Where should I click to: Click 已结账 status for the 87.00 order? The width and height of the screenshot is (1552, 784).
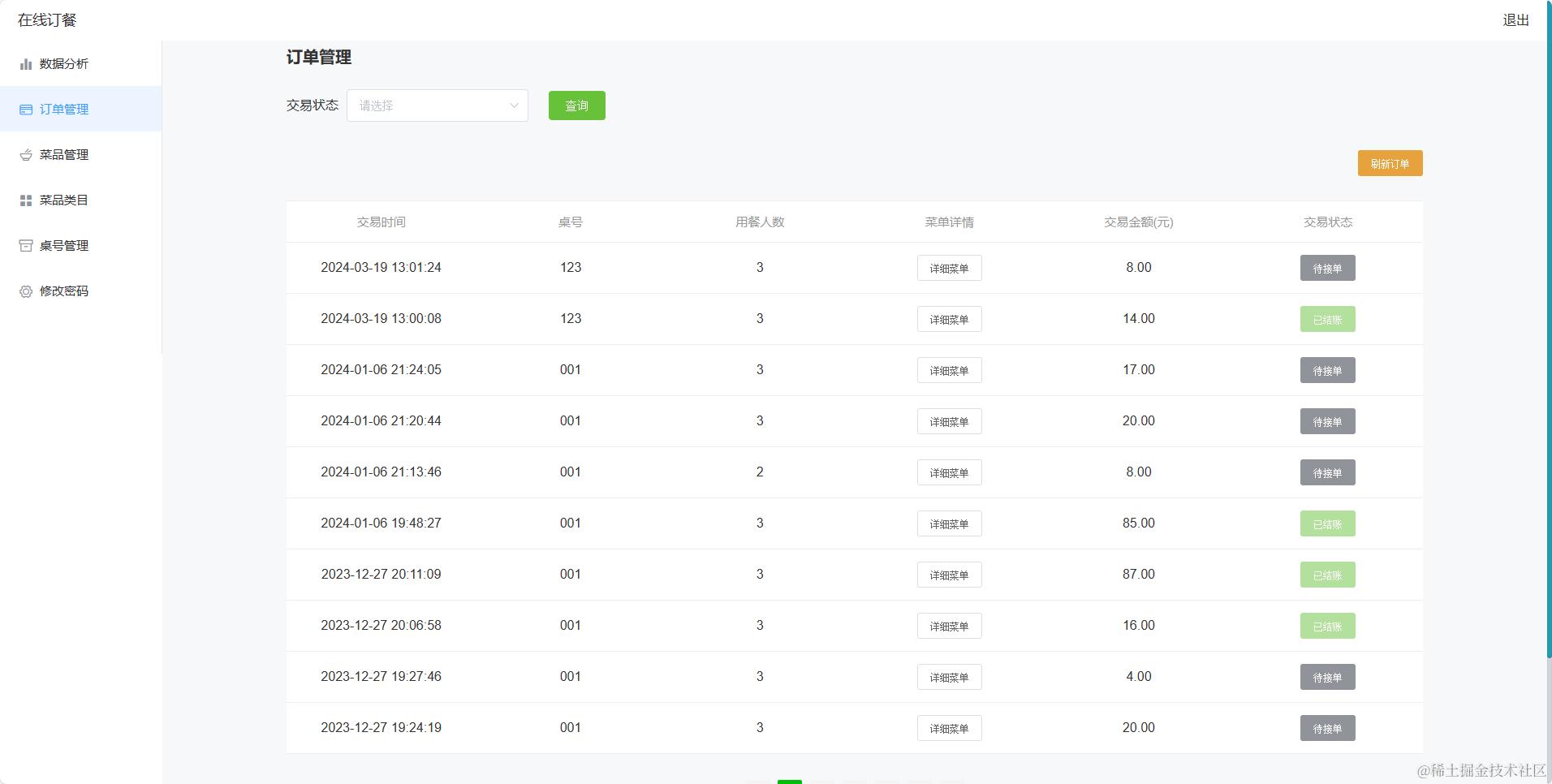click(x=1327, y=575)
